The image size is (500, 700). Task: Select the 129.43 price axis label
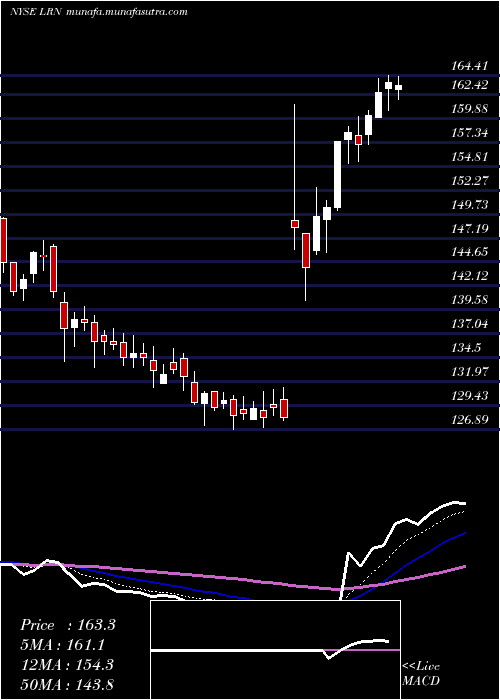pos(470,396)
